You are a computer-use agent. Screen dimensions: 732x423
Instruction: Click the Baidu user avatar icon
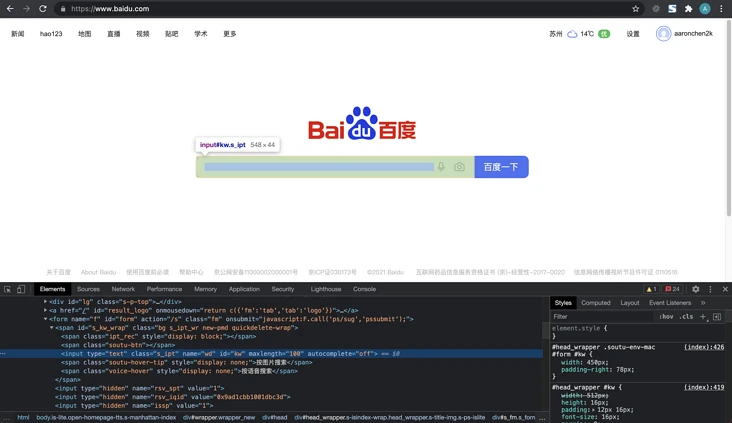[x=663, y=34]
